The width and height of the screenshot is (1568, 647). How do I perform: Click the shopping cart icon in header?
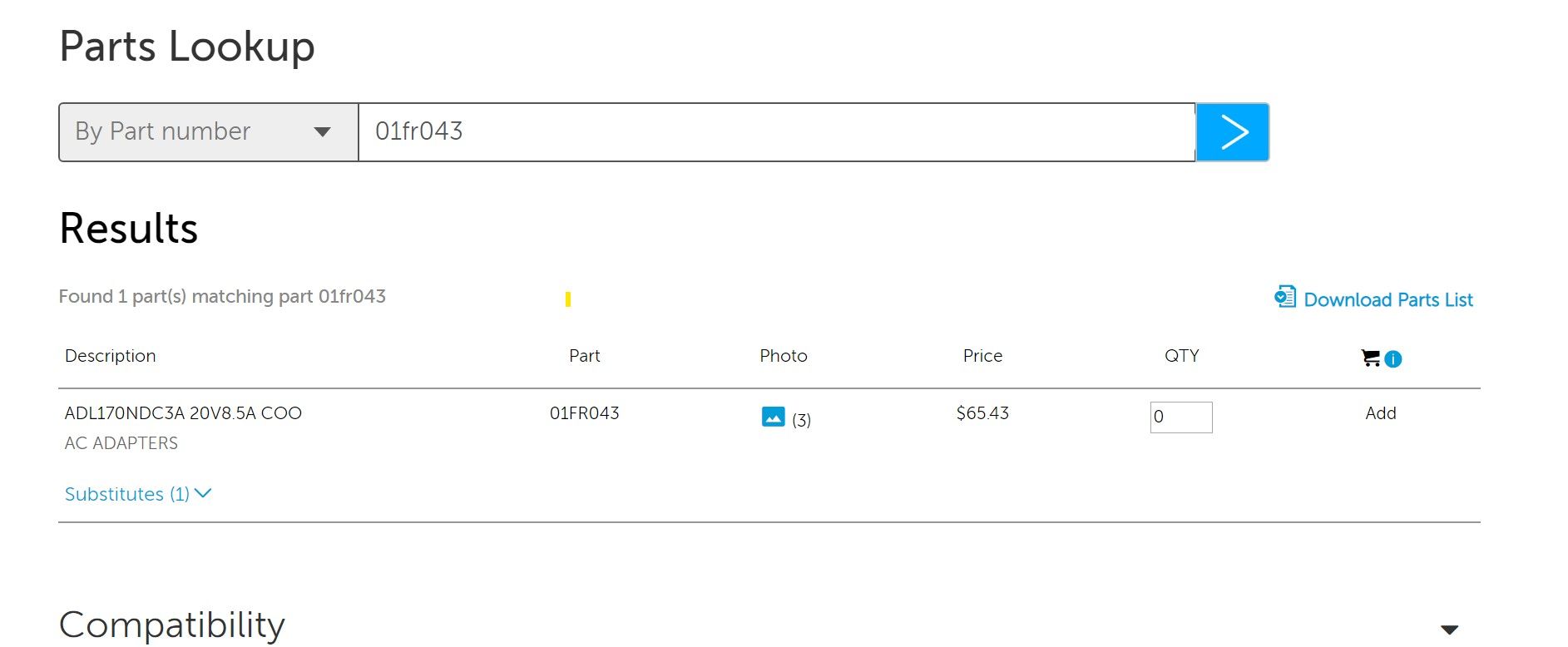[x=1370, y=358]
